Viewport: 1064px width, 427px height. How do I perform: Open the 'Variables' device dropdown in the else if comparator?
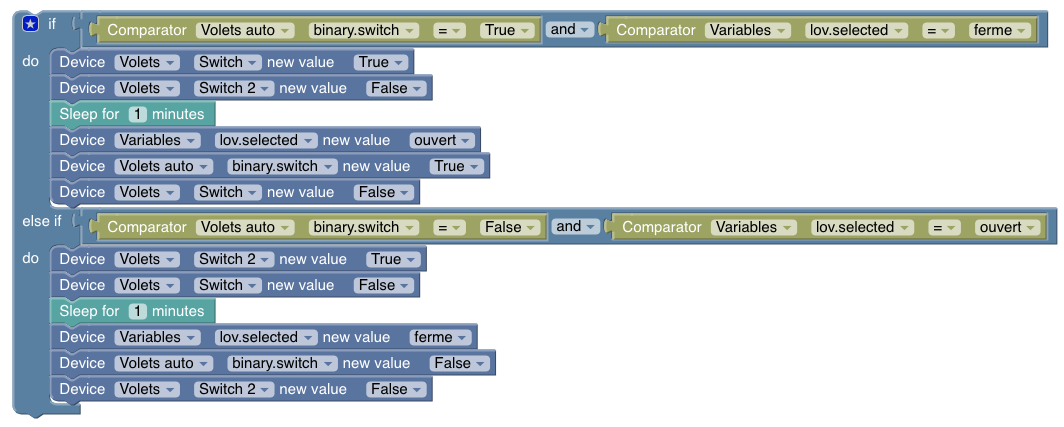coord(753,227)
